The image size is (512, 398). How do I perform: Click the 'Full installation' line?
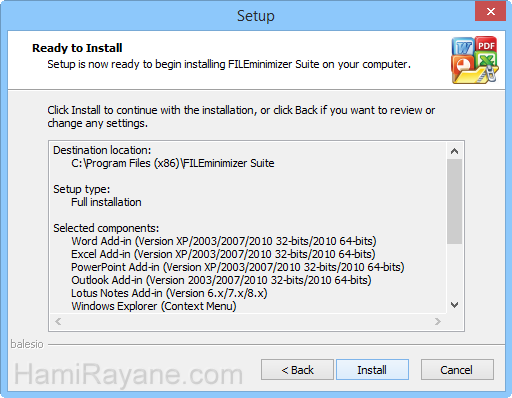(106, 202)
